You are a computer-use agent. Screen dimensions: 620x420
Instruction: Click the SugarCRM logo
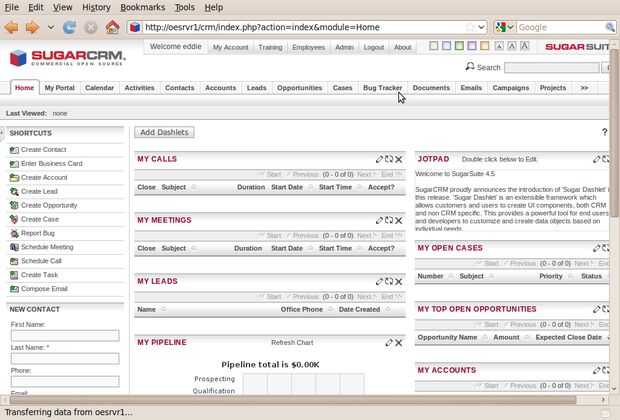tap(67, 58)
